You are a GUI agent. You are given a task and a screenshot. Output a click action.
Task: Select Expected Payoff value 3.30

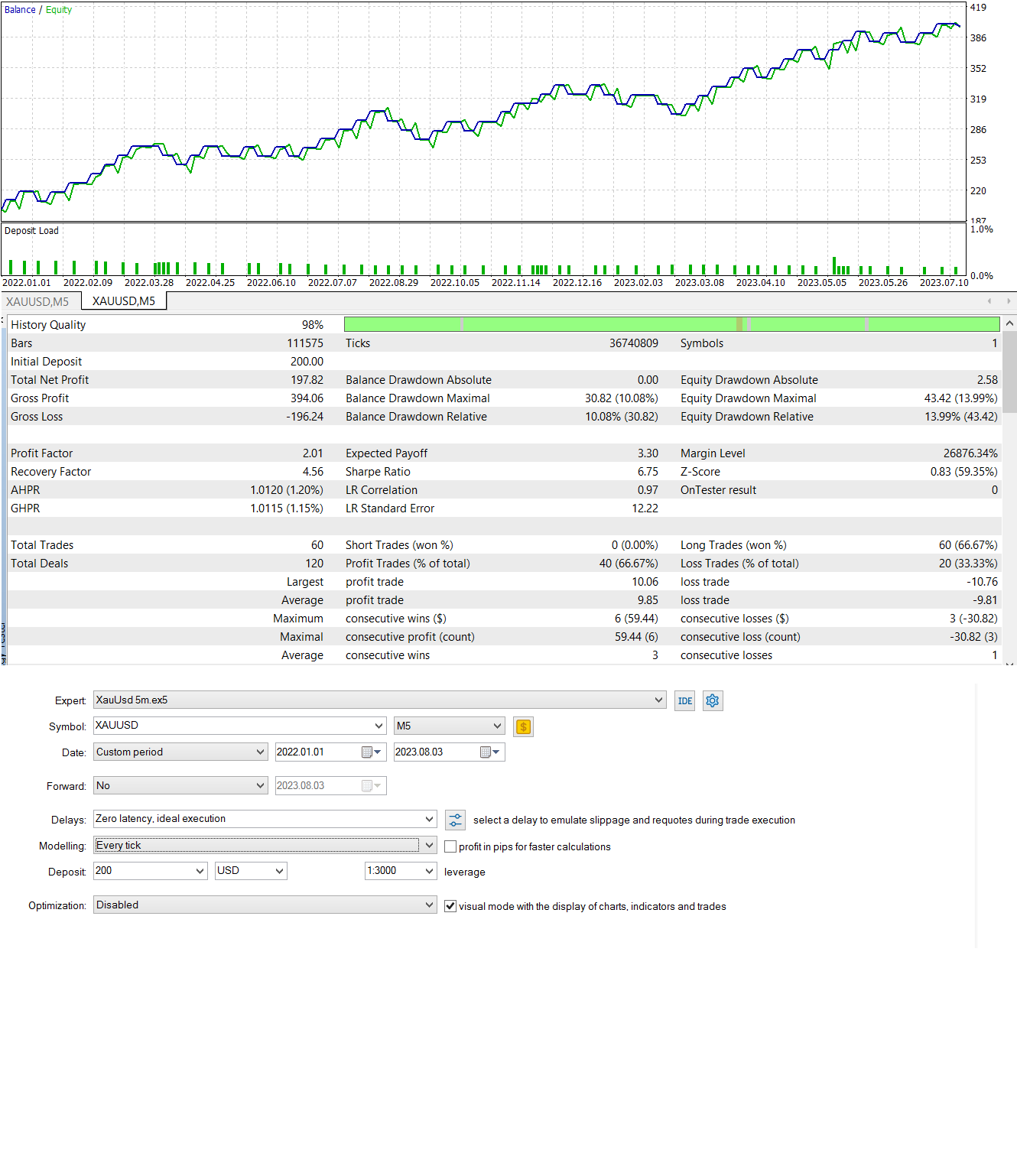point(648,453)
